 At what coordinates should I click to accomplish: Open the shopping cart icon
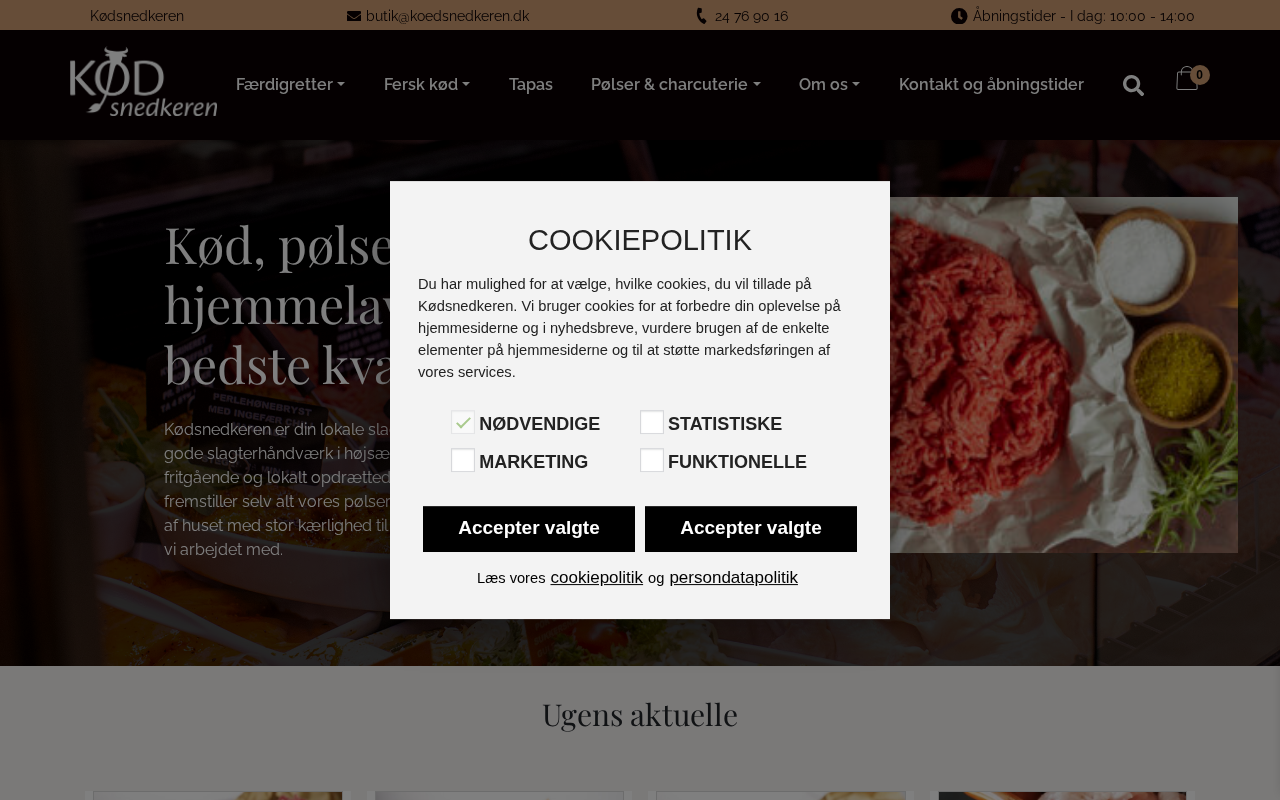pyautogui.click(x=1186, y=79)
